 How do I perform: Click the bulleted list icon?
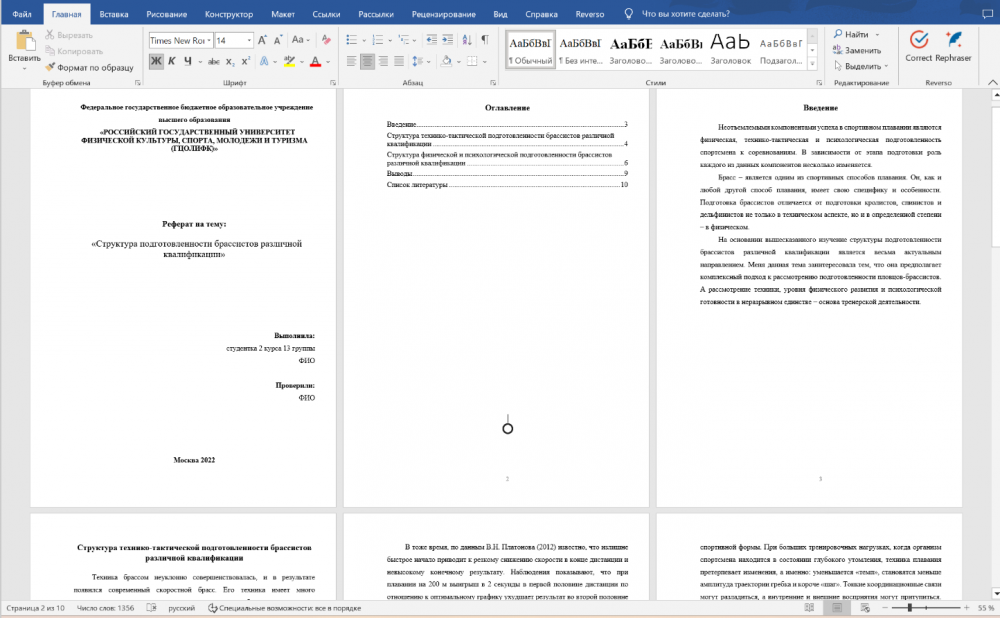(x=351, y=40)
